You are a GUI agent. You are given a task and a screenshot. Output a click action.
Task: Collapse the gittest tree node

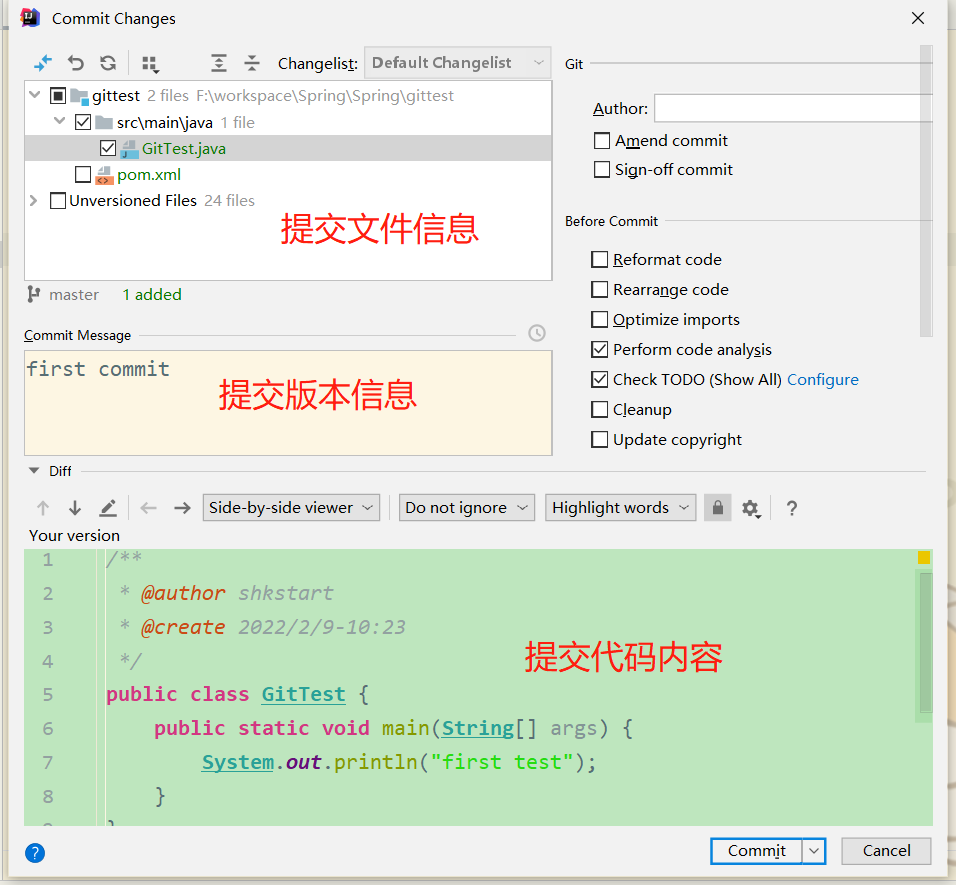[35, 95]
